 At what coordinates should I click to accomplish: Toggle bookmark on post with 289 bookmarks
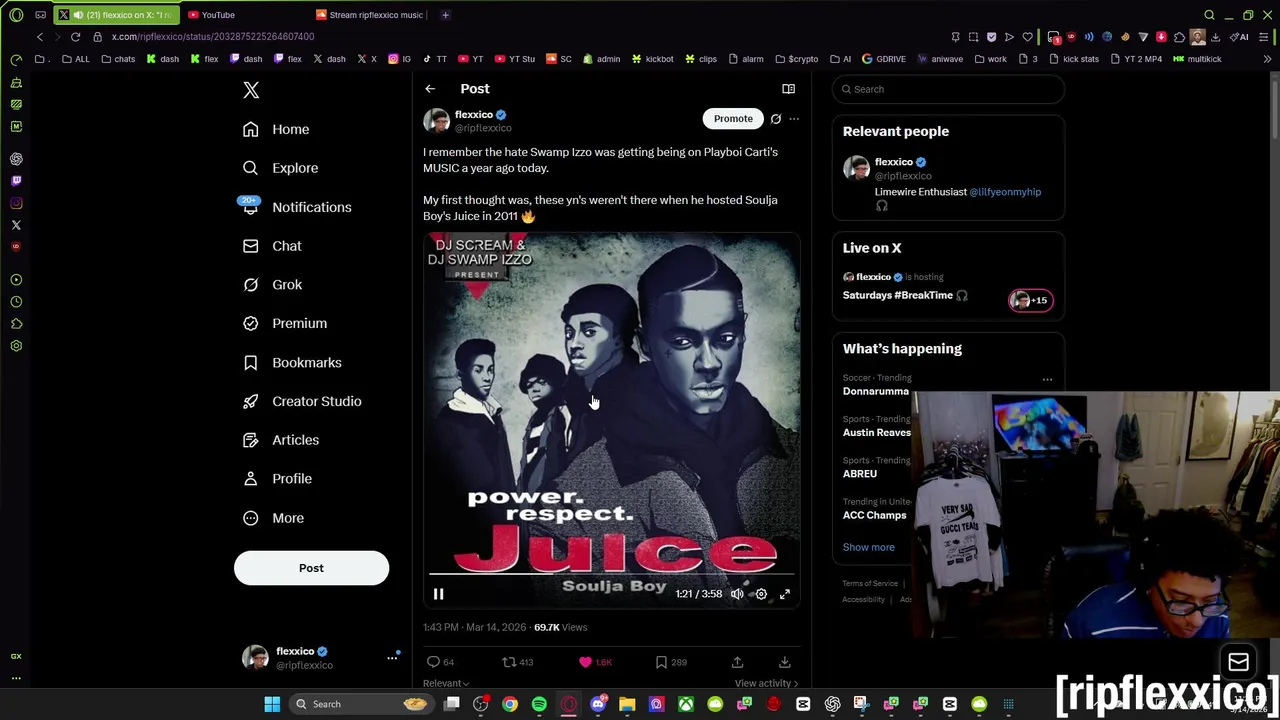(x=671, y=662)
